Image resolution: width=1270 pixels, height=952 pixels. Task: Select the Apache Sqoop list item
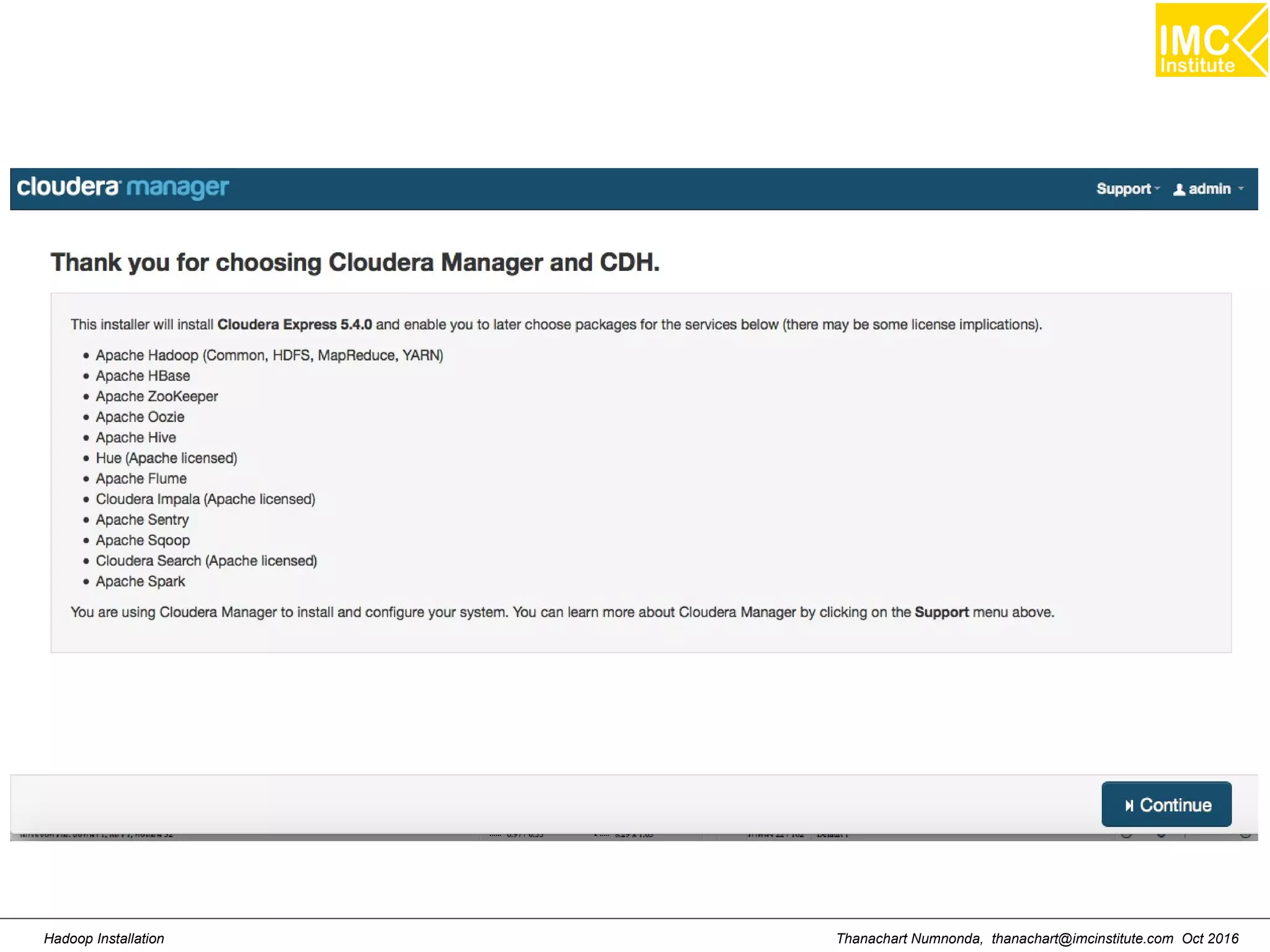143,540
